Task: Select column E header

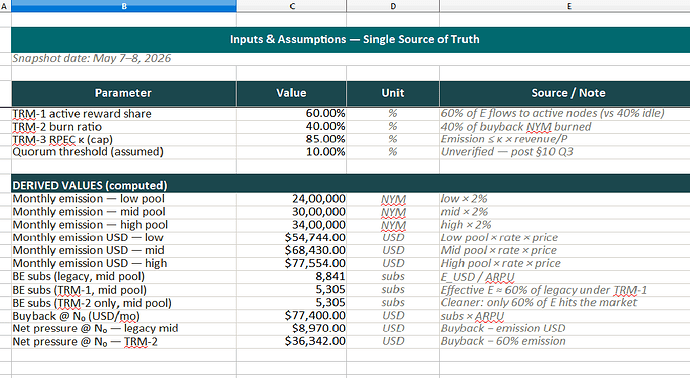Action: point(565,6)
